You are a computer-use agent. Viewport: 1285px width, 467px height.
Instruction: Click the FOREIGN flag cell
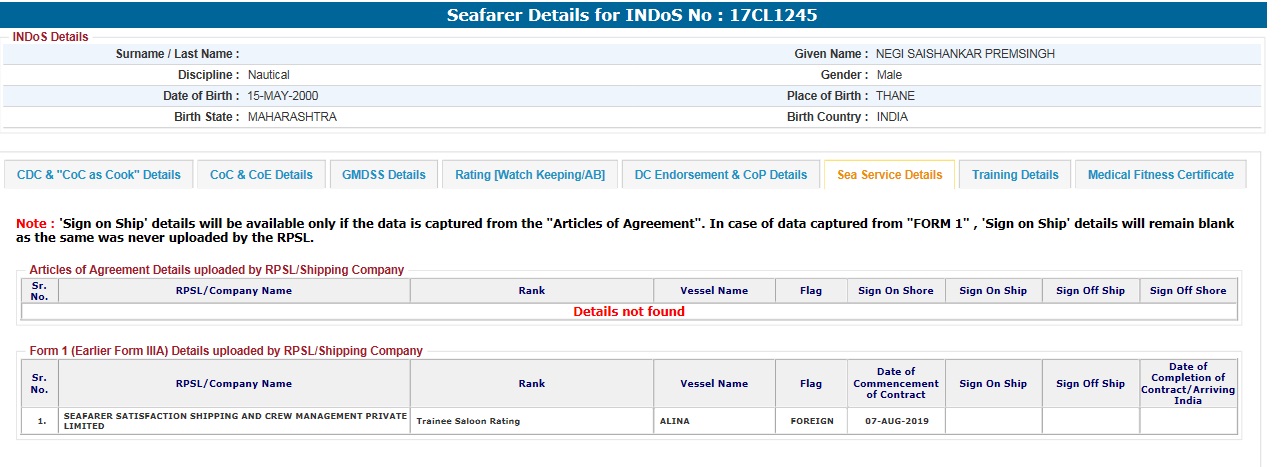(x=810, y=421)
